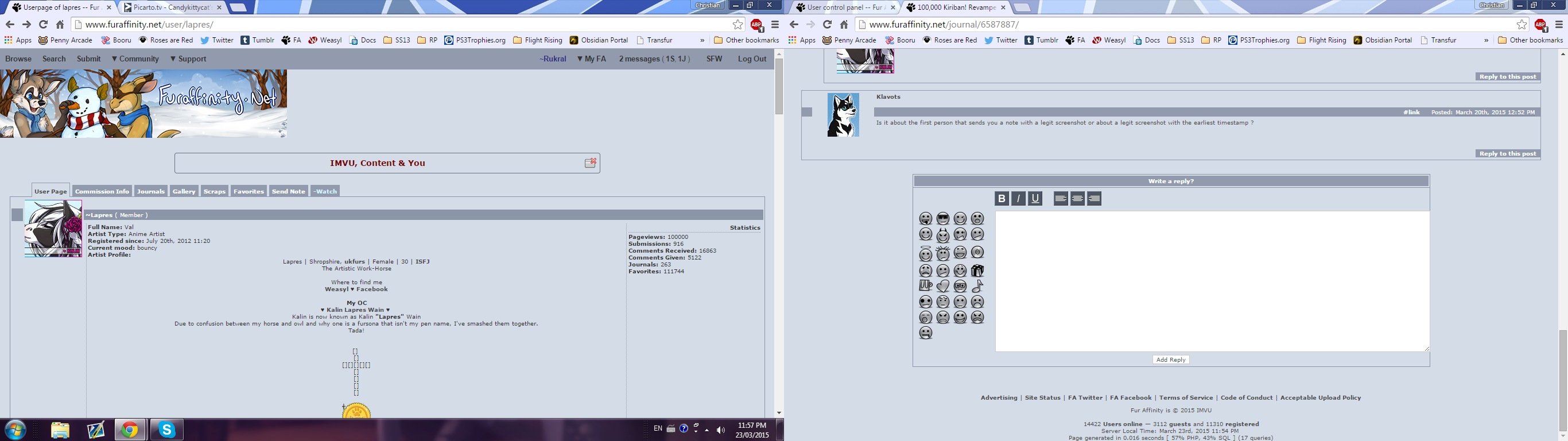This screenshot has height=441, width=1568.
Task: Open the ~Rukral profile link
Action: pyautogui.click(x=553, y=59)
